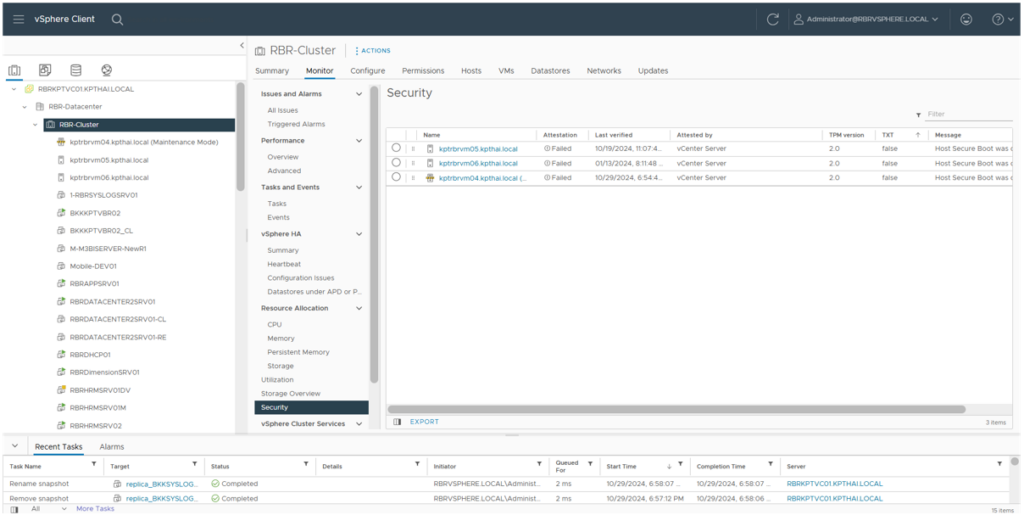Open the Alarms tab in bottom panel
This screenshot has width=1024, height=515.
112,447
